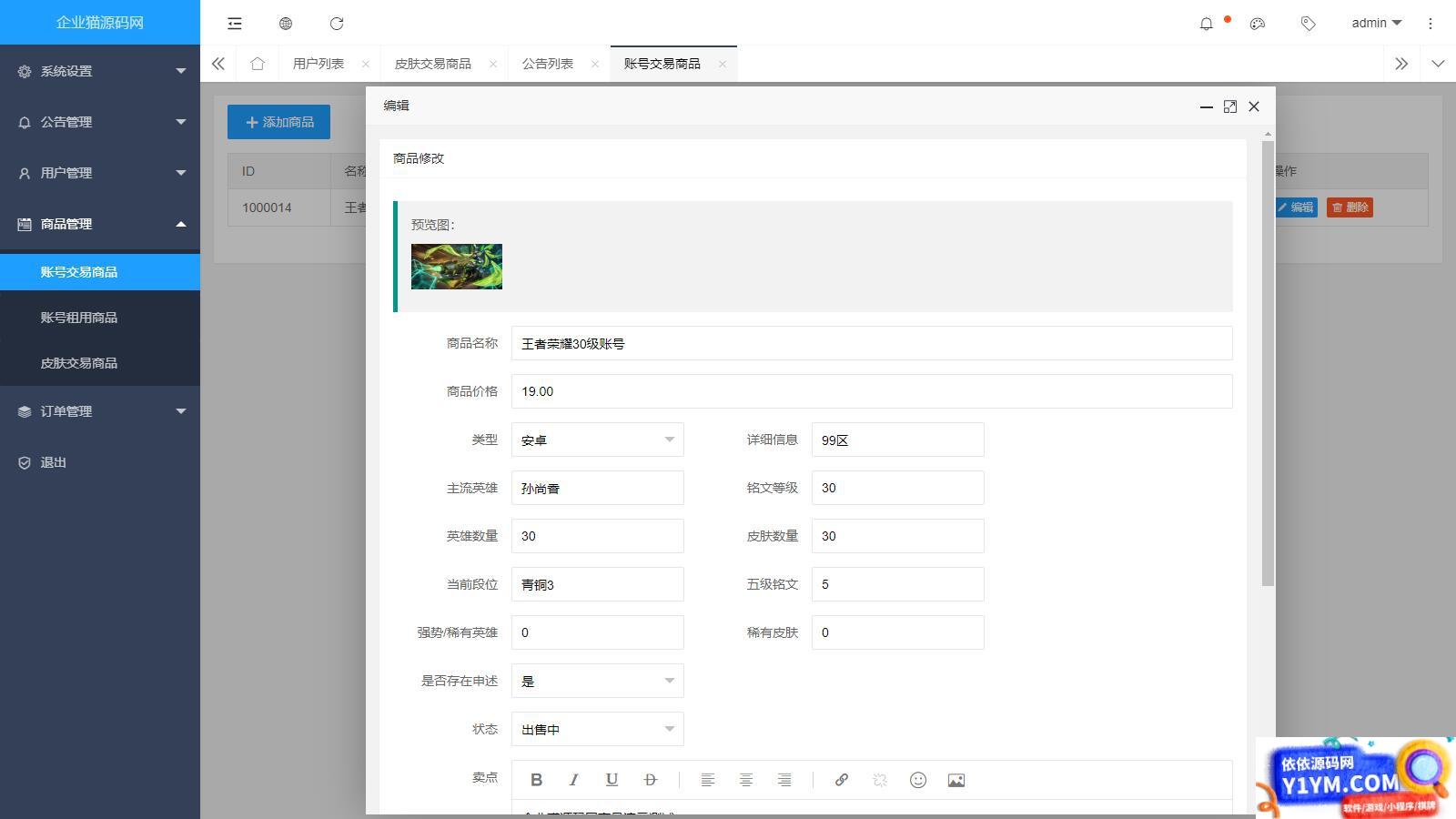Insert an emoji in the editor
The width and height of the screenshot is (1456, 819).
(x=918, y=780)
